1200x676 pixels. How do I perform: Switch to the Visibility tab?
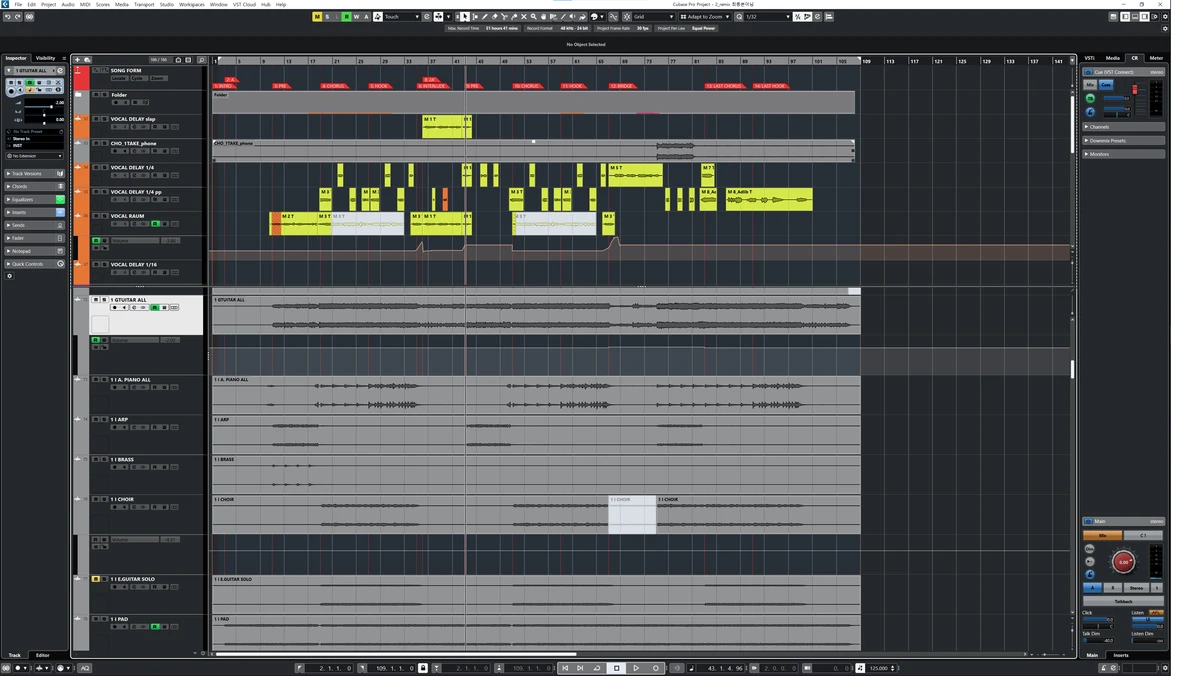click(46, 58)
